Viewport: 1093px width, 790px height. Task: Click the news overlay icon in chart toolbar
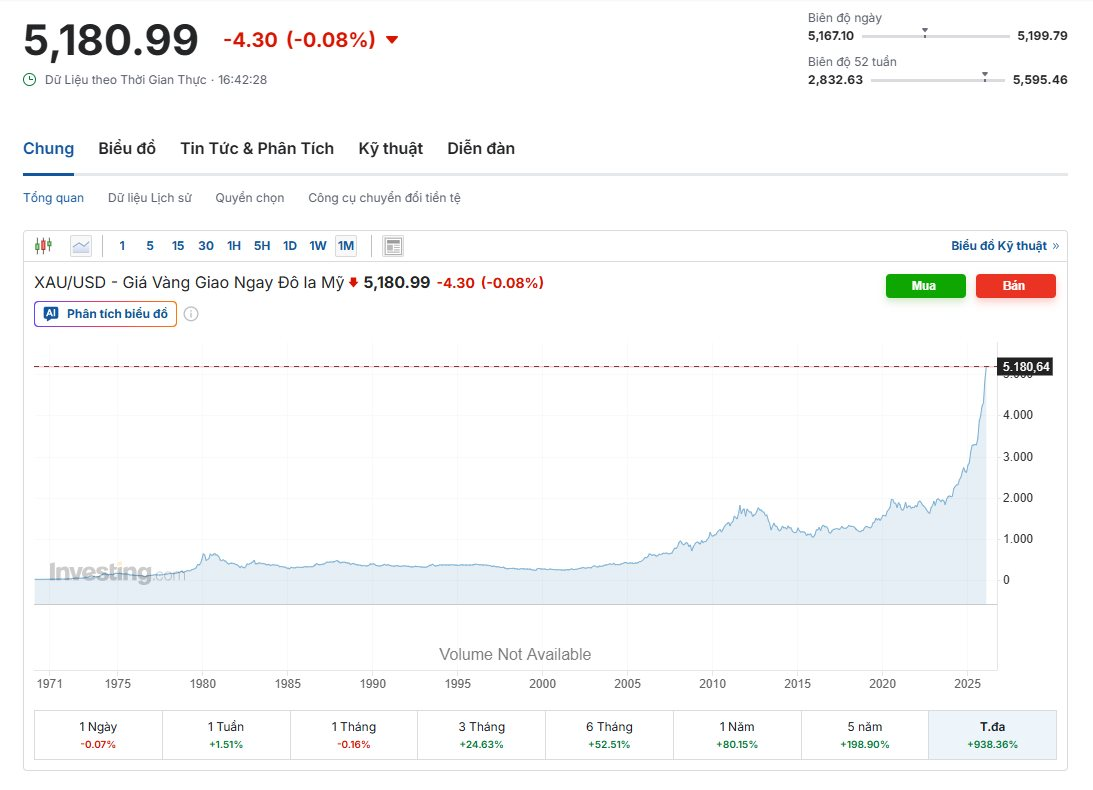point(393,246)
